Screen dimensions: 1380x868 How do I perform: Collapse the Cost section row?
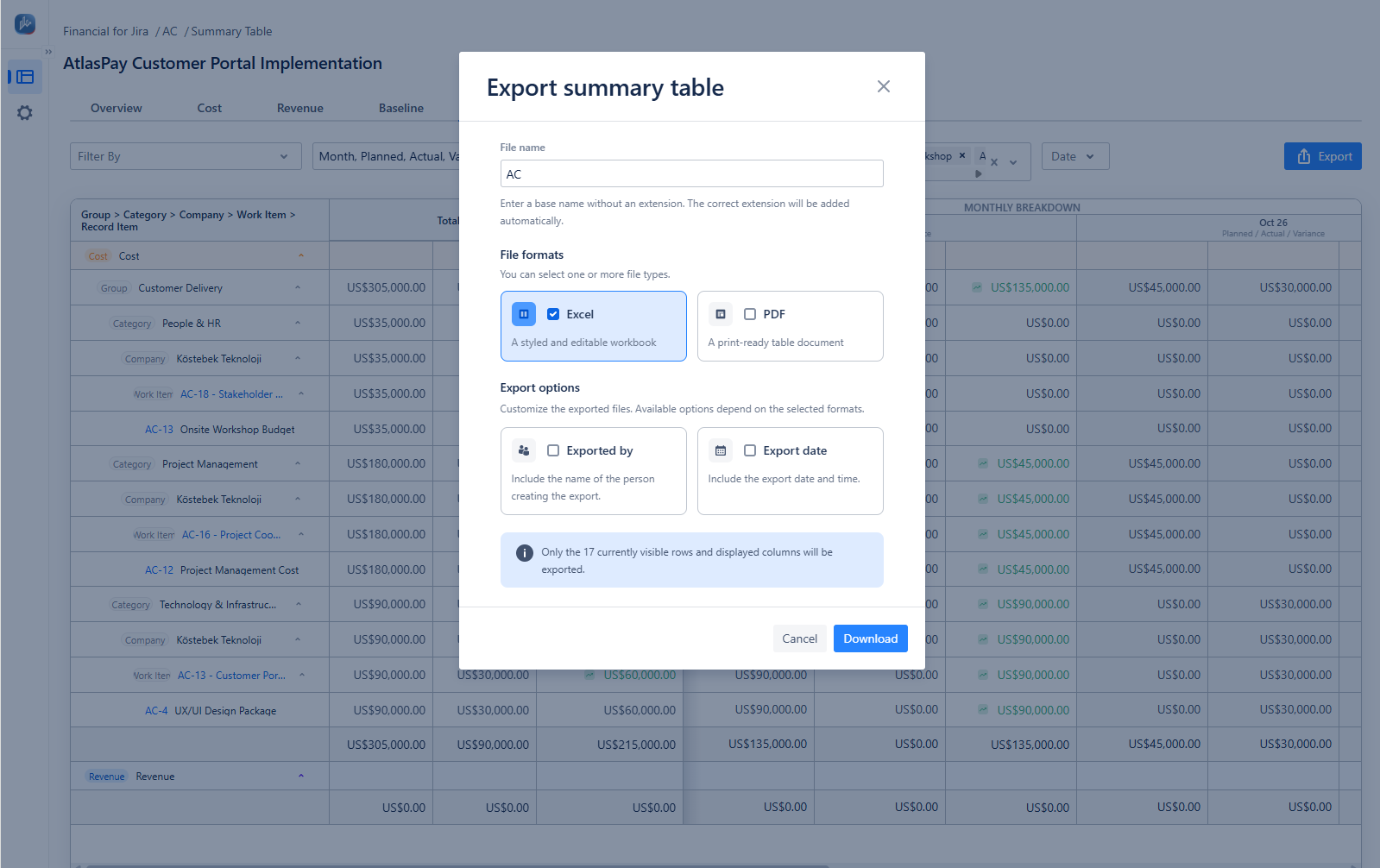point(301,256)
